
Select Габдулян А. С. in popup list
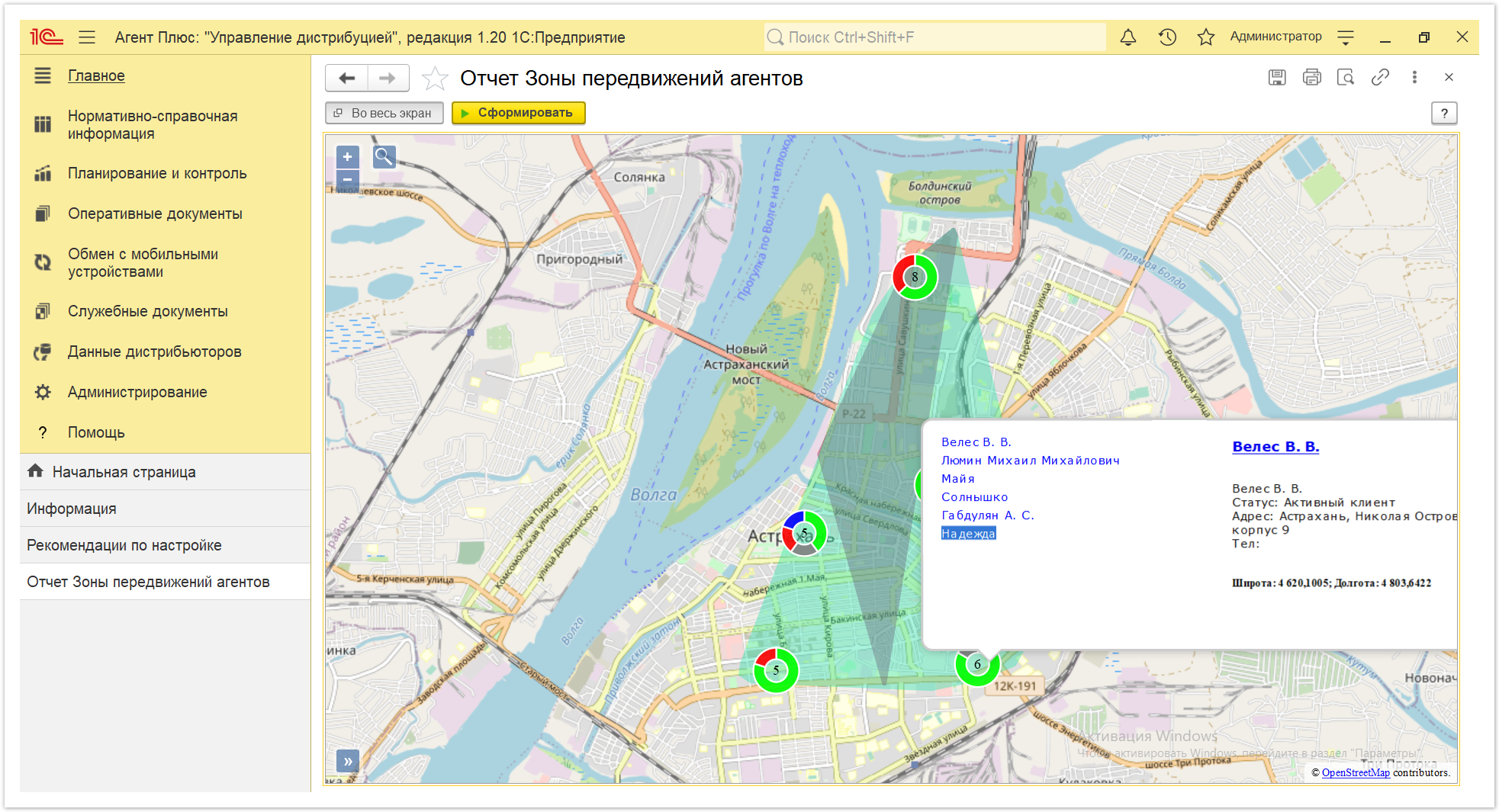pos(988,515)
